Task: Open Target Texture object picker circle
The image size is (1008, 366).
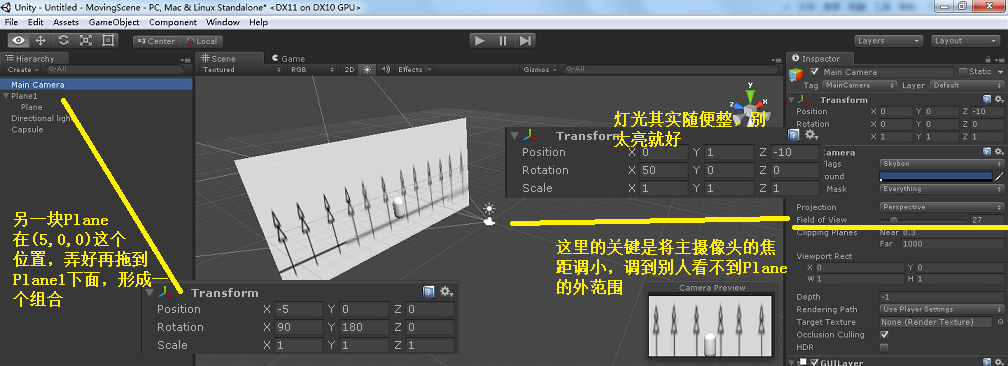Action: [x=1000, y=322]
